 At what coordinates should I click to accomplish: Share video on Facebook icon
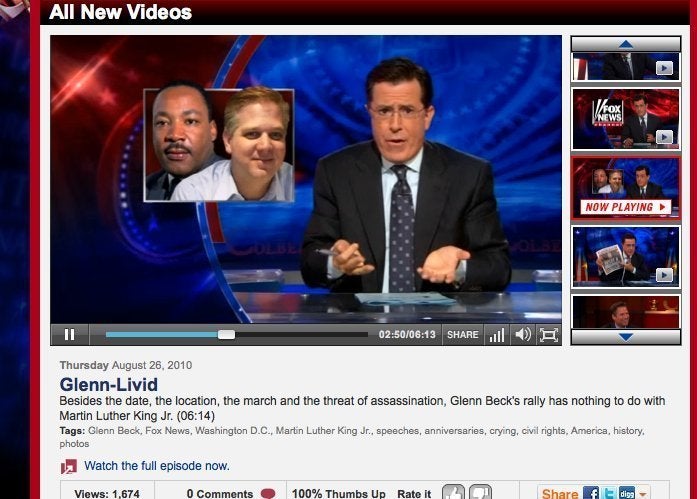tap(591, 493)
